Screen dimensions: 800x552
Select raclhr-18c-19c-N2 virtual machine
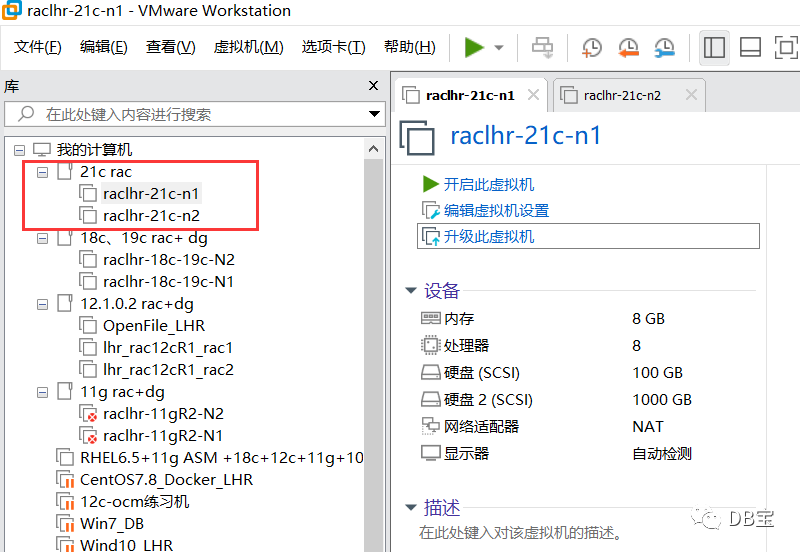click(x=169, y=260)
